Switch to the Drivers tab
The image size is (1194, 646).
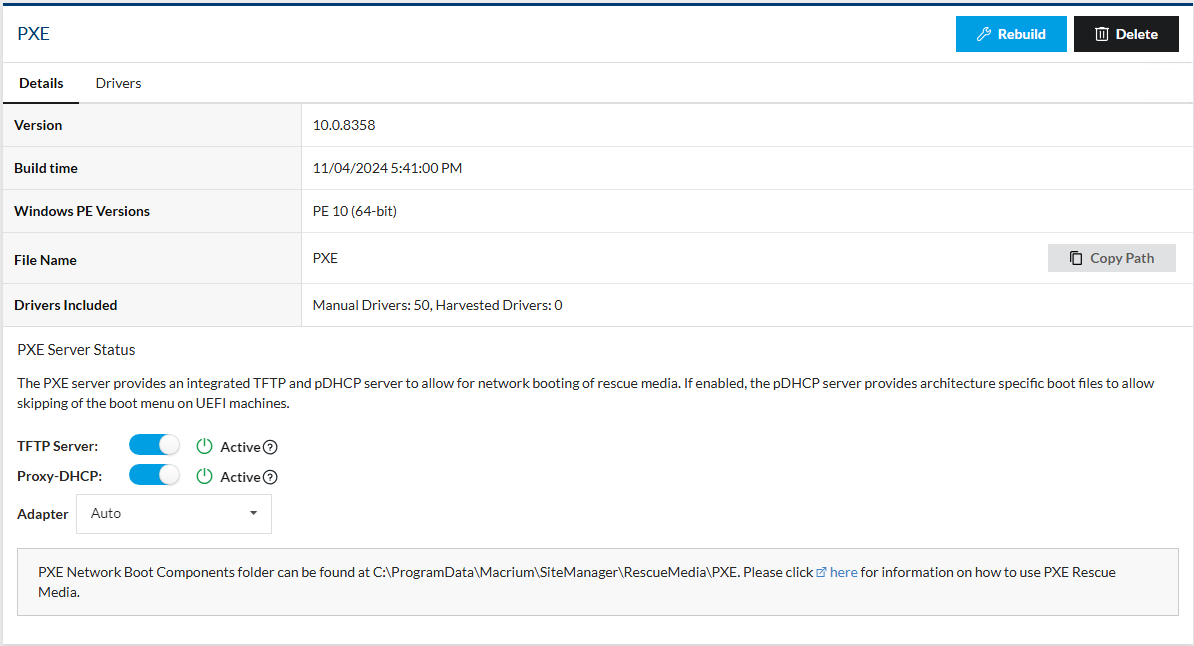118,83
